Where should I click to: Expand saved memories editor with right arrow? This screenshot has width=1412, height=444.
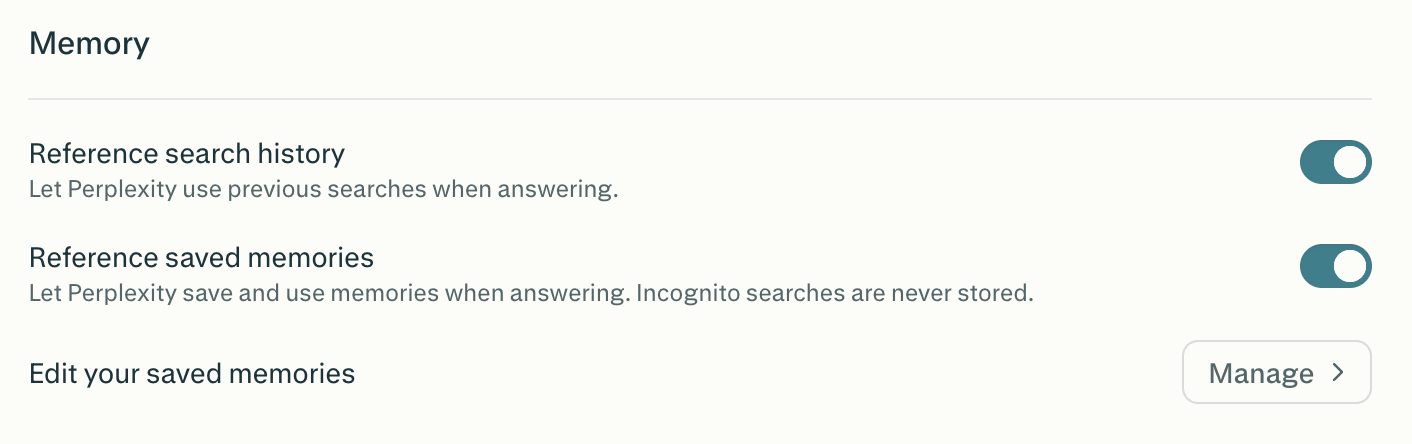coord(1338,373)
